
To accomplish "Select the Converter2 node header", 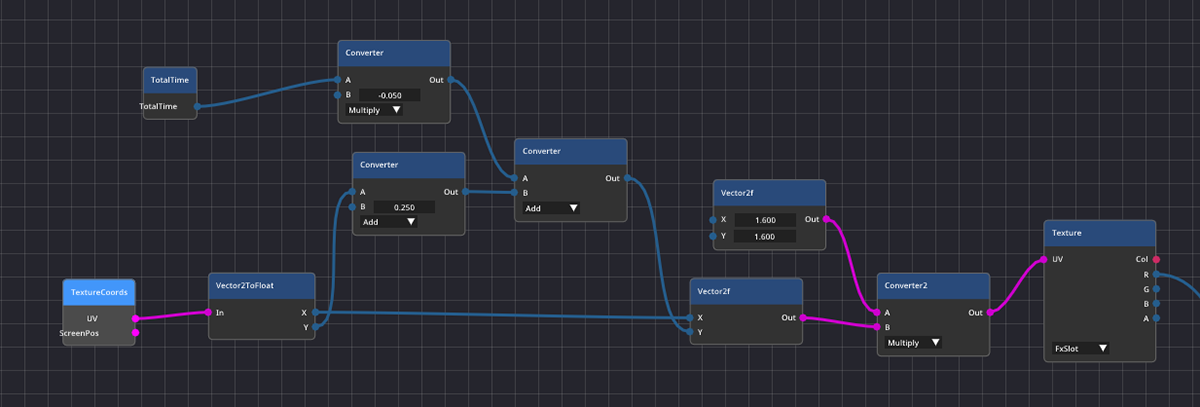I will click(933, 285).
